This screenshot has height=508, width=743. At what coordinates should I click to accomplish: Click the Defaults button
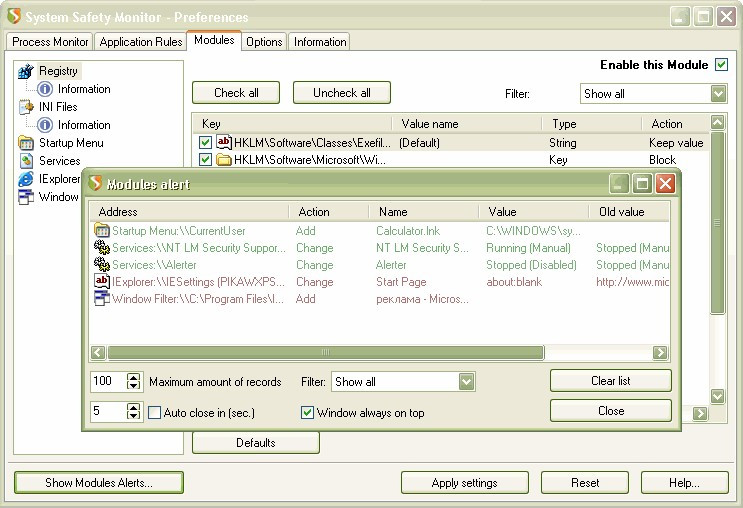255,443
